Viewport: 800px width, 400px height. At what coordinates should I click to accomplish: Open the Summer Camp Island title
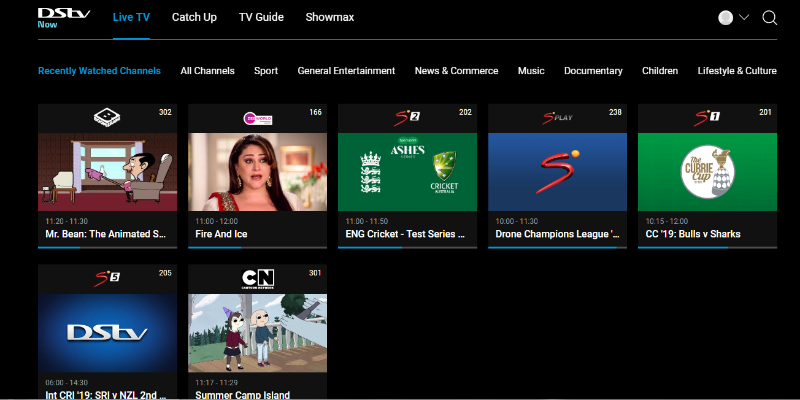coord(243,395)
